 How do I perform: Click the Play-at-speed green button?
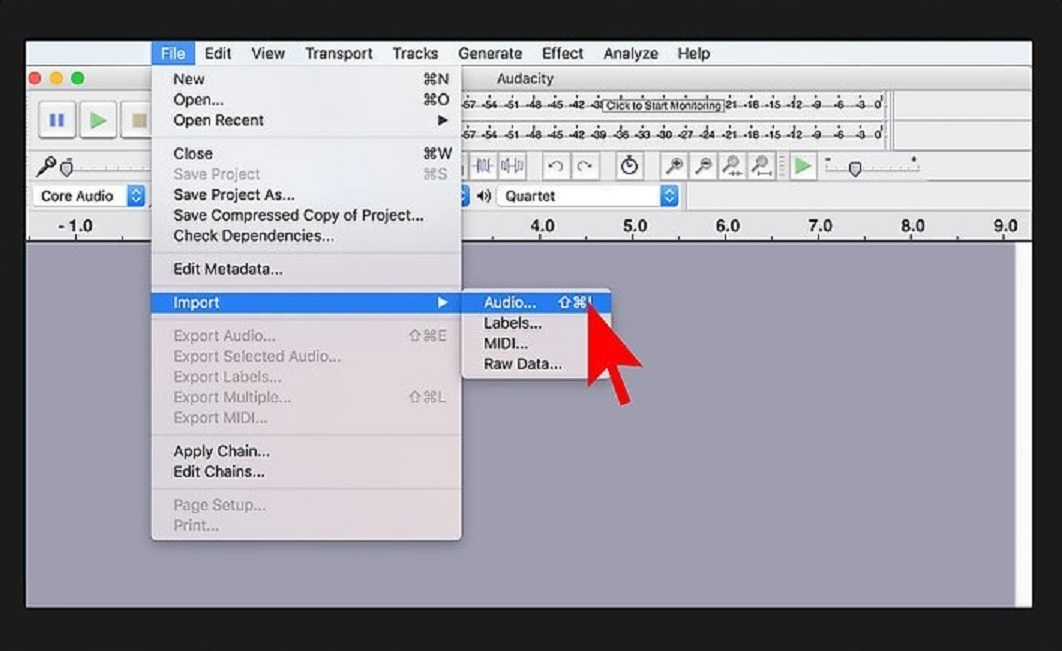(x=803, y=165)
